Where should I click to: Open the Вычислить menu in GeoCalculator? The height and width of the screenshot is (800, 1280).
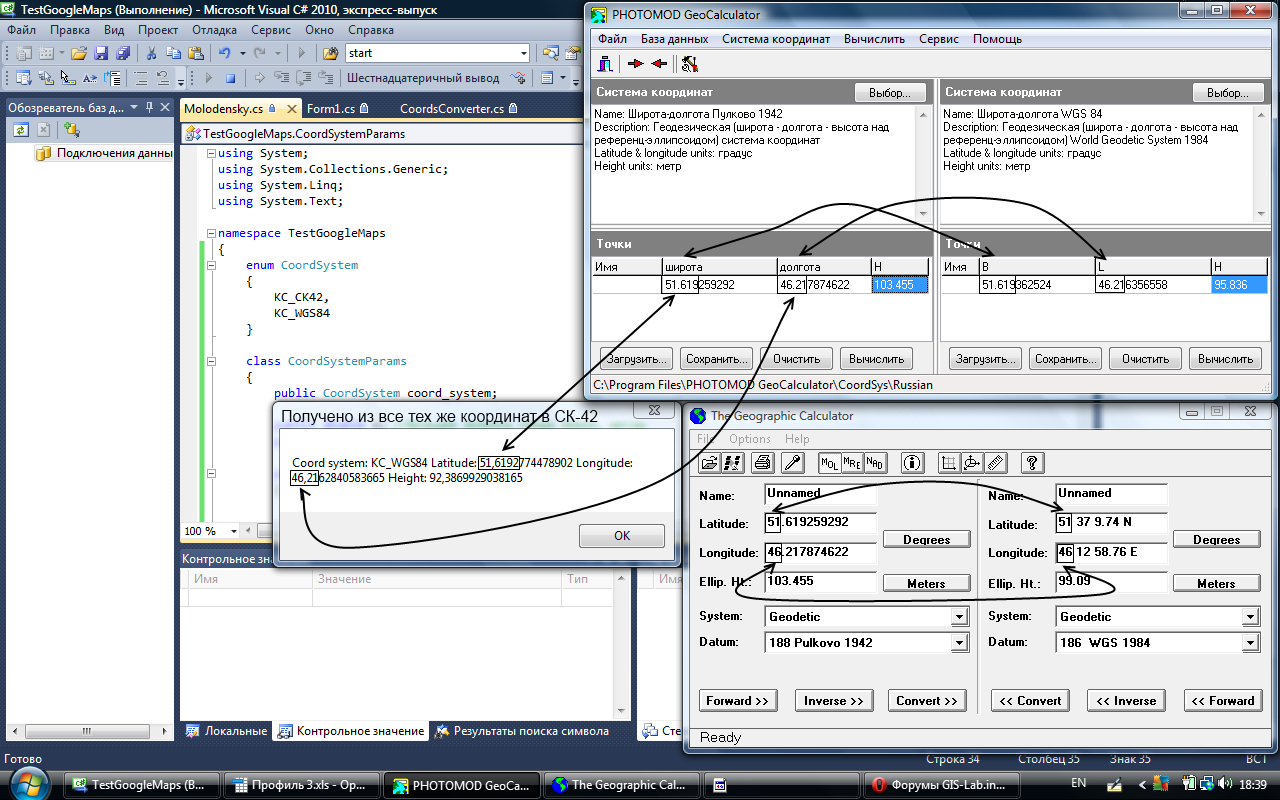point(874,39)
